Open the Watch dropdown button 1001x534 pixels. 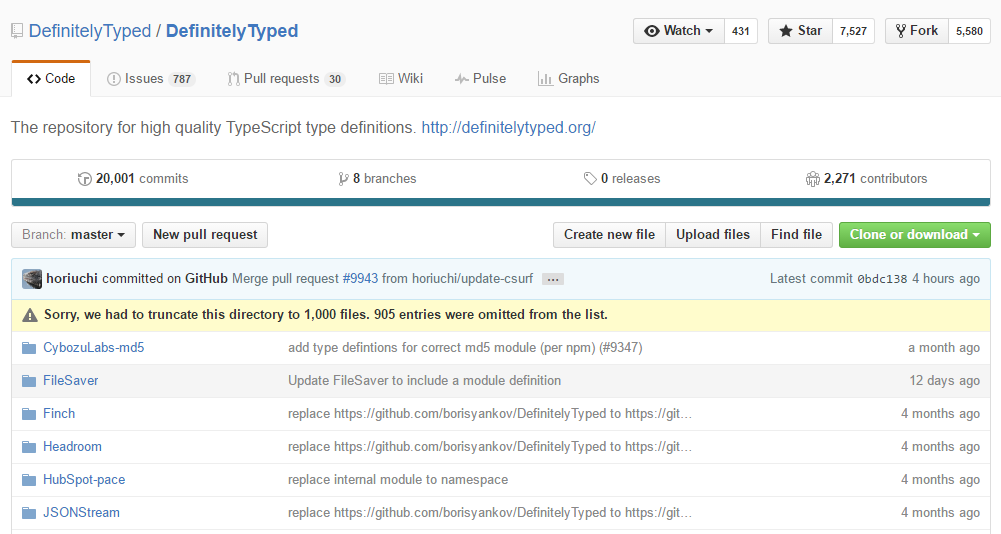(x=679, y=31)
